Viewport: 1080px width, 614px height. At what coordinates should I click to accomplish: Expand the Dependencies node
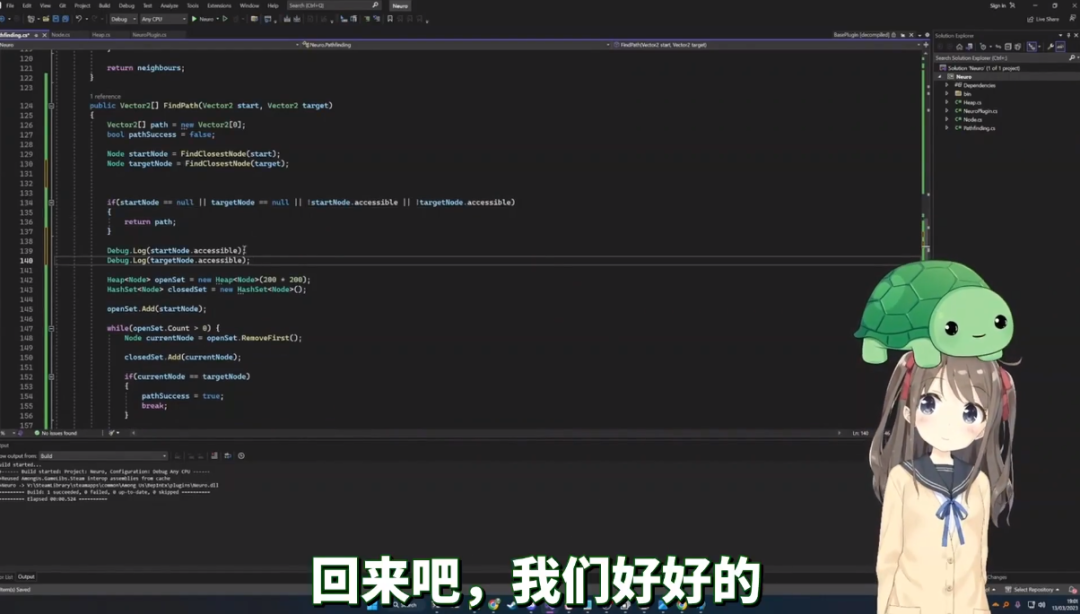click(x=946, y=85)
